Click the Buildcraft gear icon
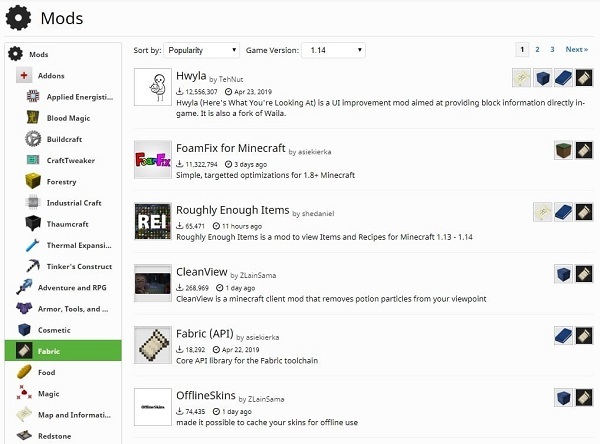This screenshot has width=600, height=444. 33,139
